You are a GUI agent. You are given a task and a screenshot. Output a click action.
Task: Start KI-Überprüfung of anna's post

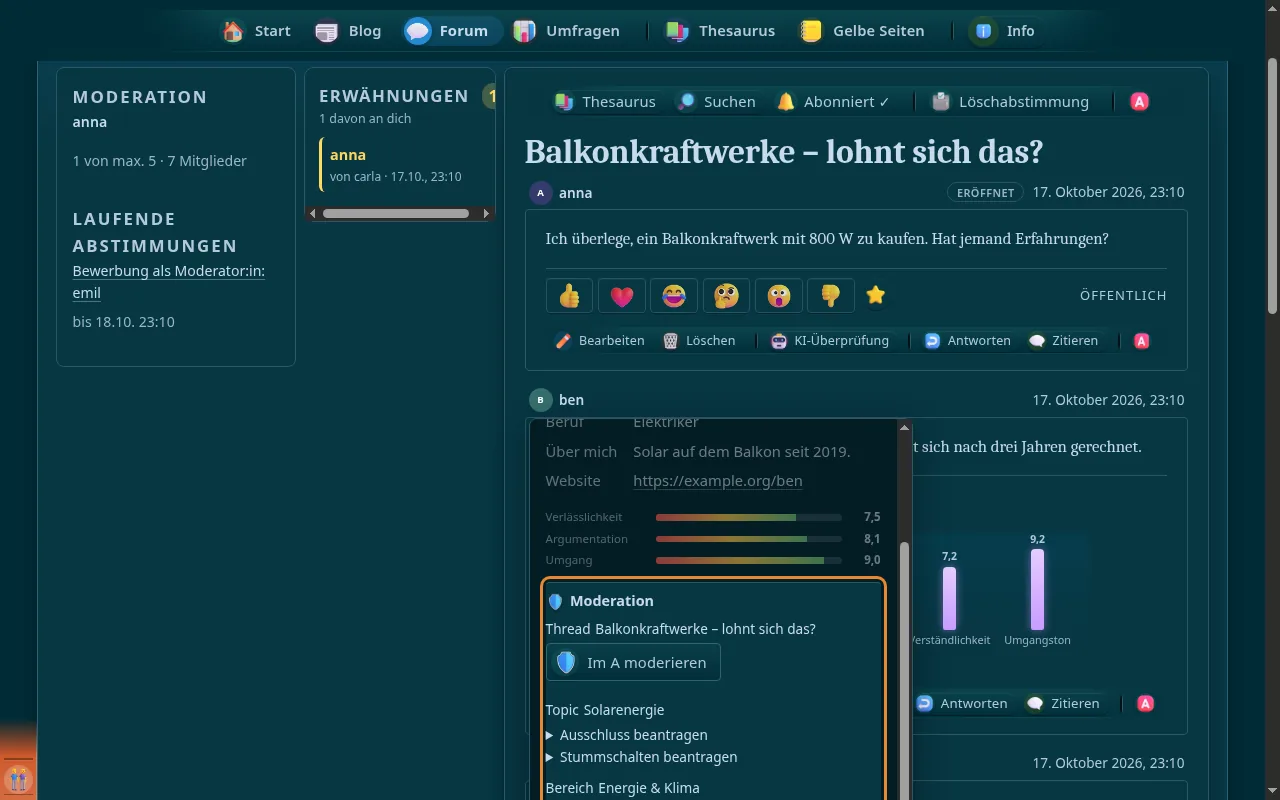[829, 341]
